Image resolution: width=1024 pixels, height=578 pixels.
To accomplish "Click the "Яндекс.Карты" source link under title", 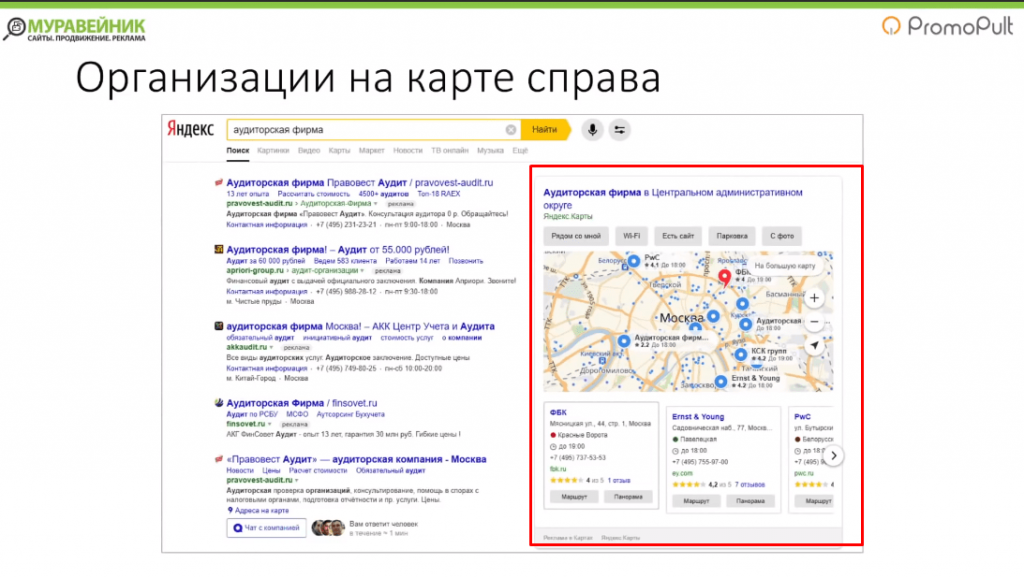I will pos(568,216).
